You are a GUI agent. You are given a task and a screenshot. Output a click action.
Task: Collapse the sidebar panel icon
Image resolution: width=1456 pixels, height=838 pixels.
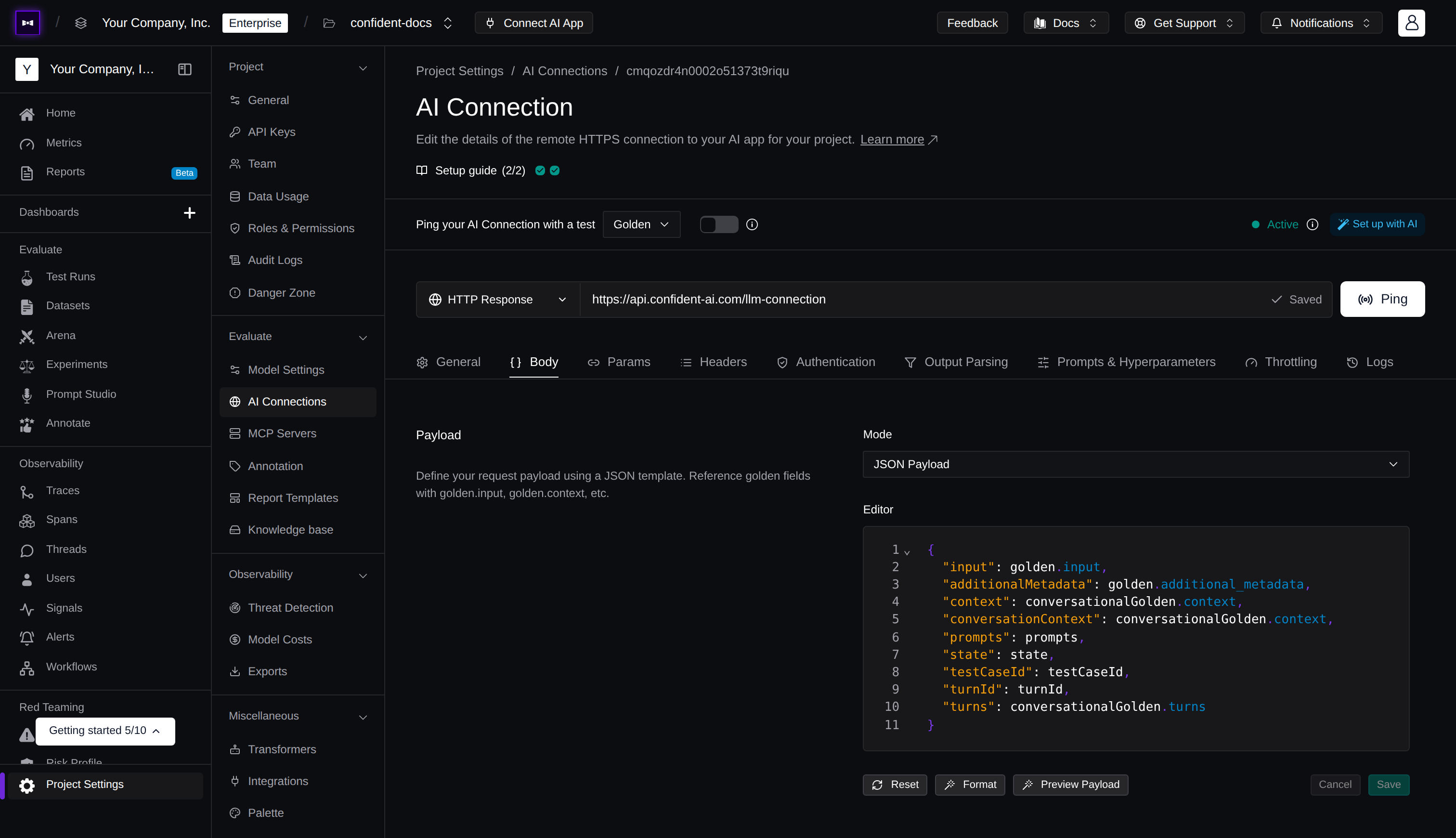185,69
